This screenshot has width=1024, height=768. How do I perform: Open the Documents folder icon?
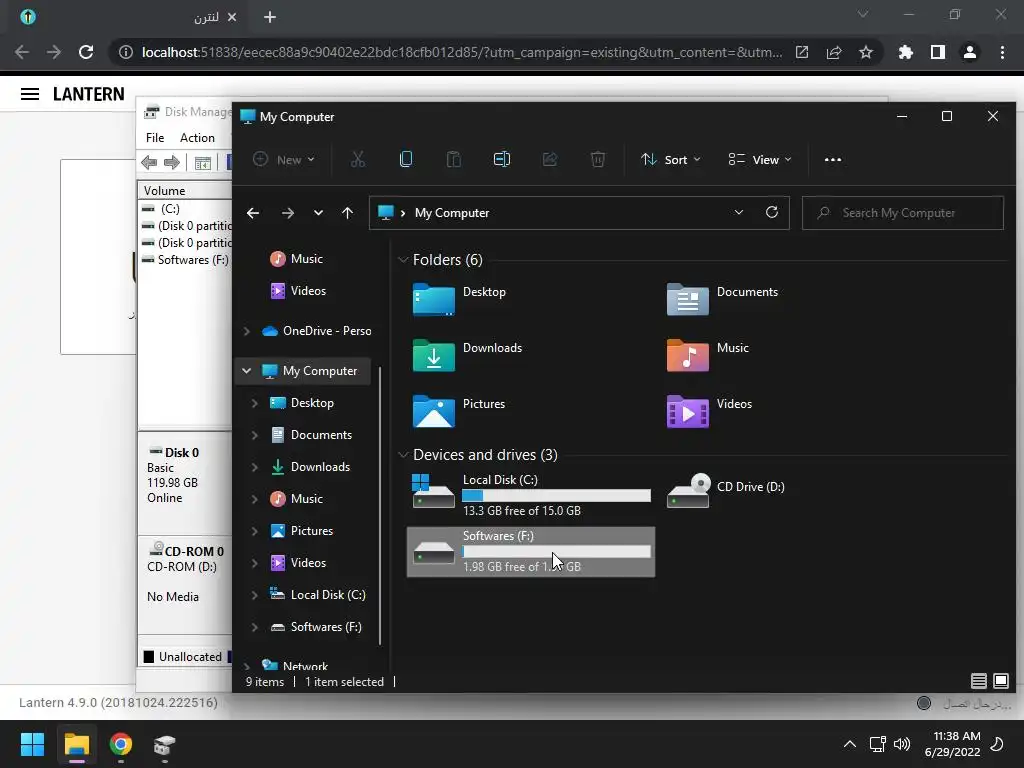coord(687,299)
